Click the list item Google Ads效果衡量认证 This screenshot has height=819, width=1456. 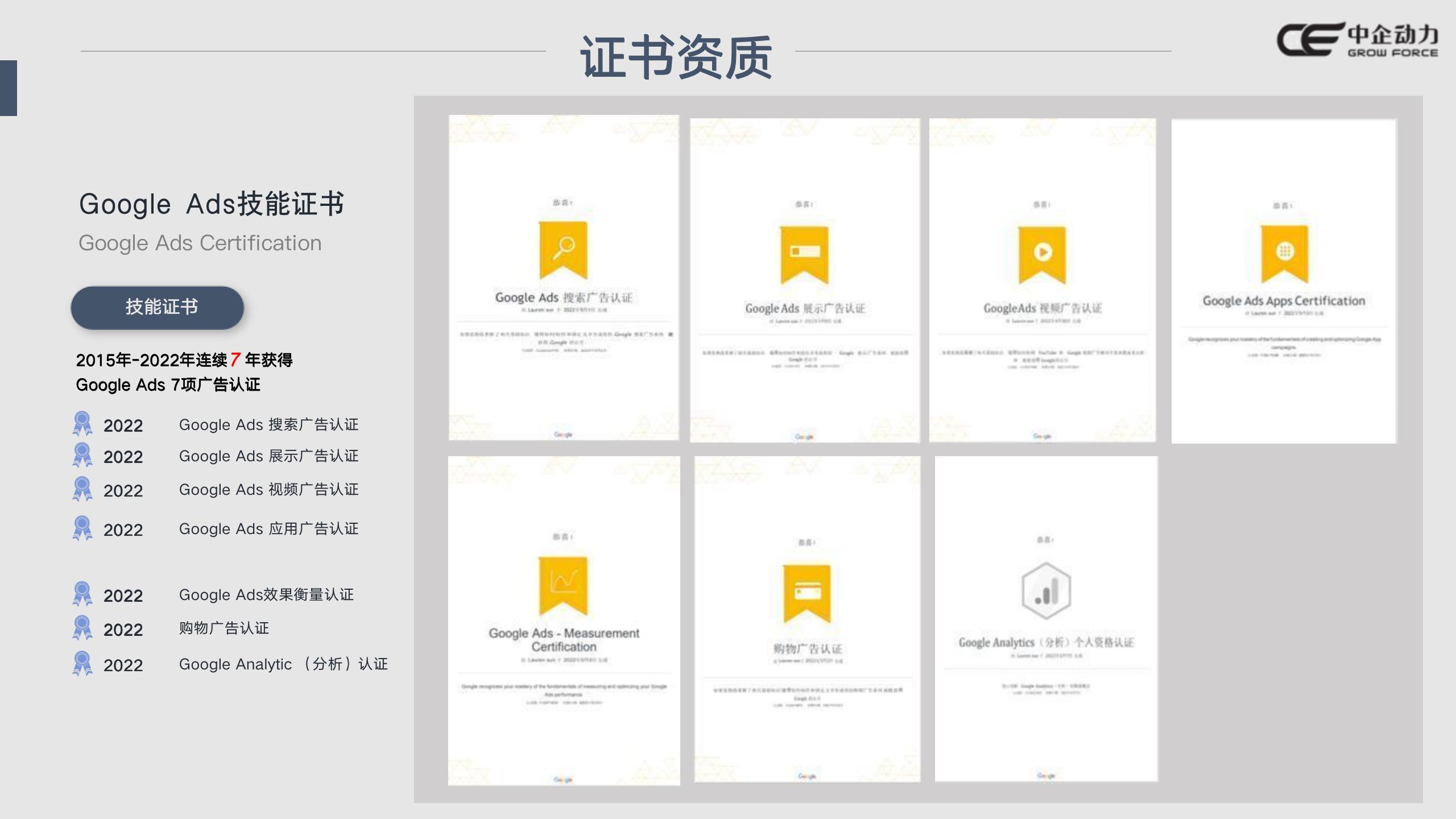(266, 595)
